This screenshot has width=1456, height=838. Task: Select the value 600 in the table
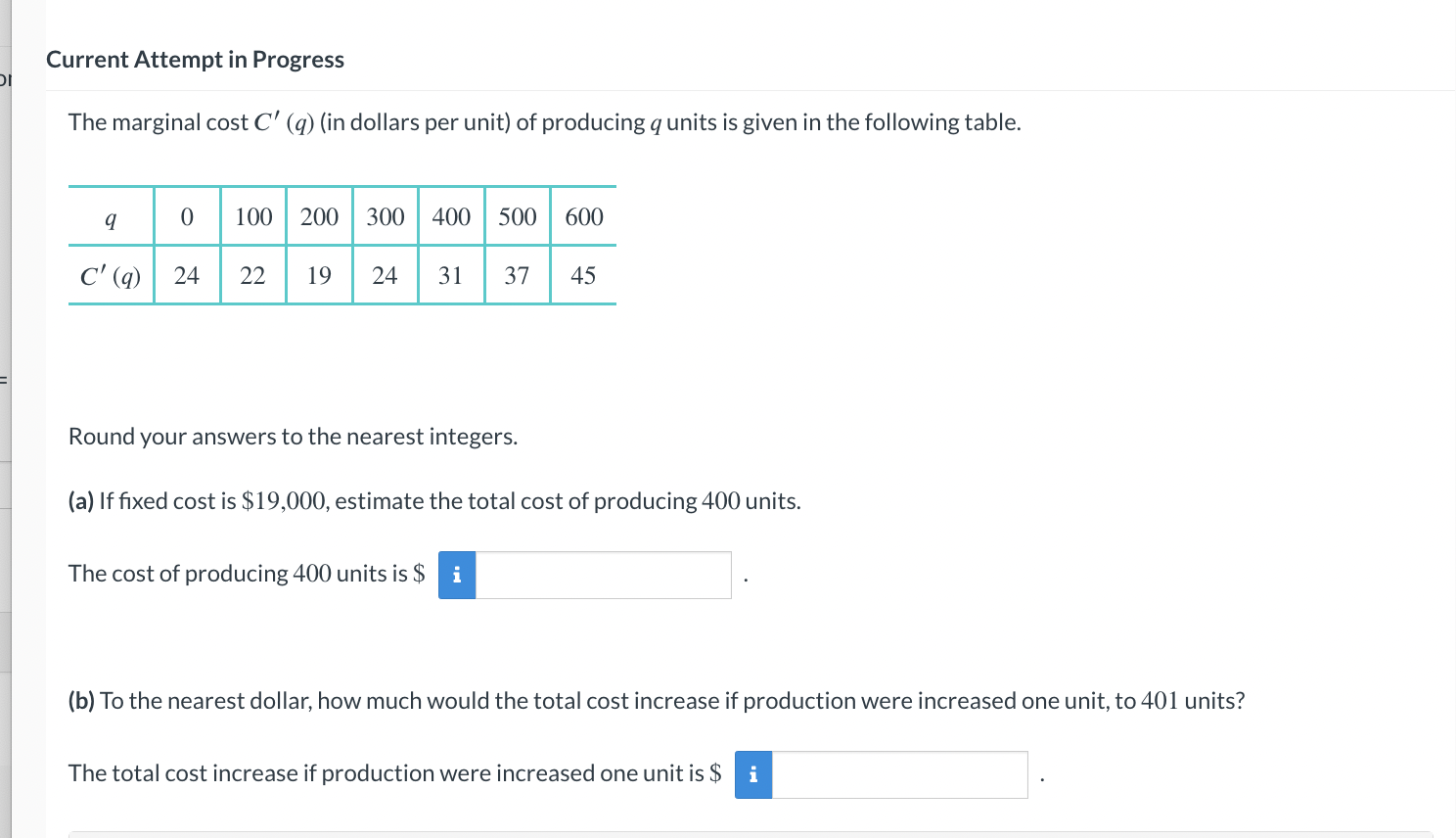tap(583, 216)
